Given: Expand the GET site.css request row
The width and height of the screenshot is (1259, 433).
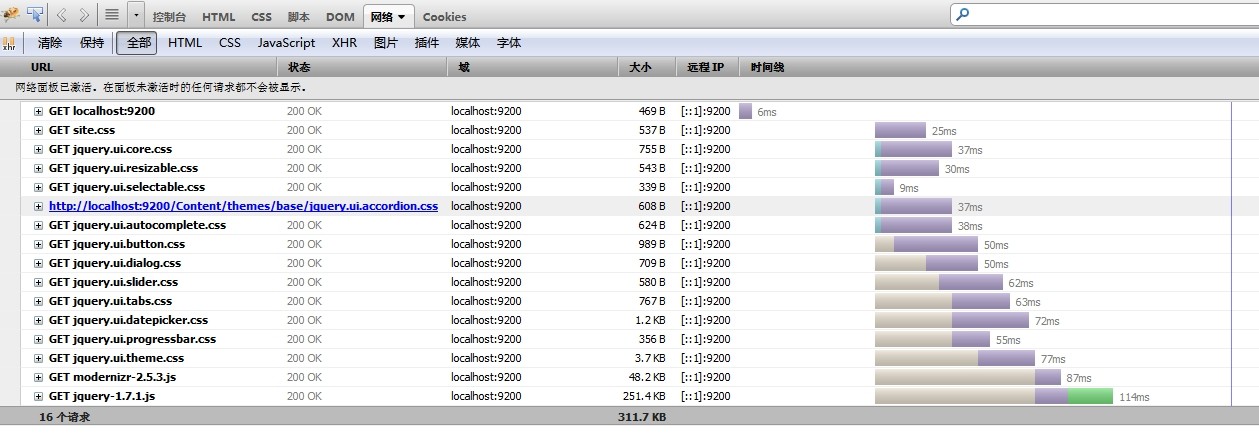Looking at the screenshot, I should coord(39,131).
